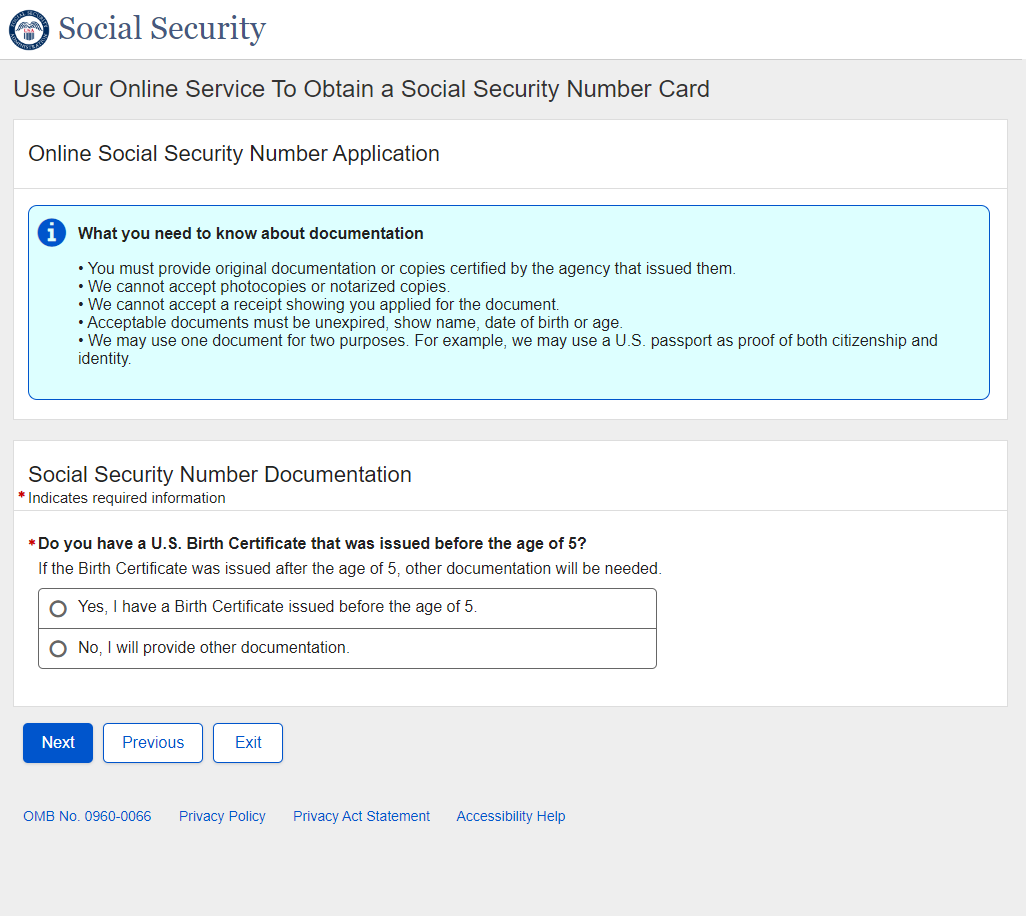This screenshot has width=1026, height=916.
Task: Click the U.S. Birth Certificate question text
Action: pyautogui.click(x=312, y=544)
